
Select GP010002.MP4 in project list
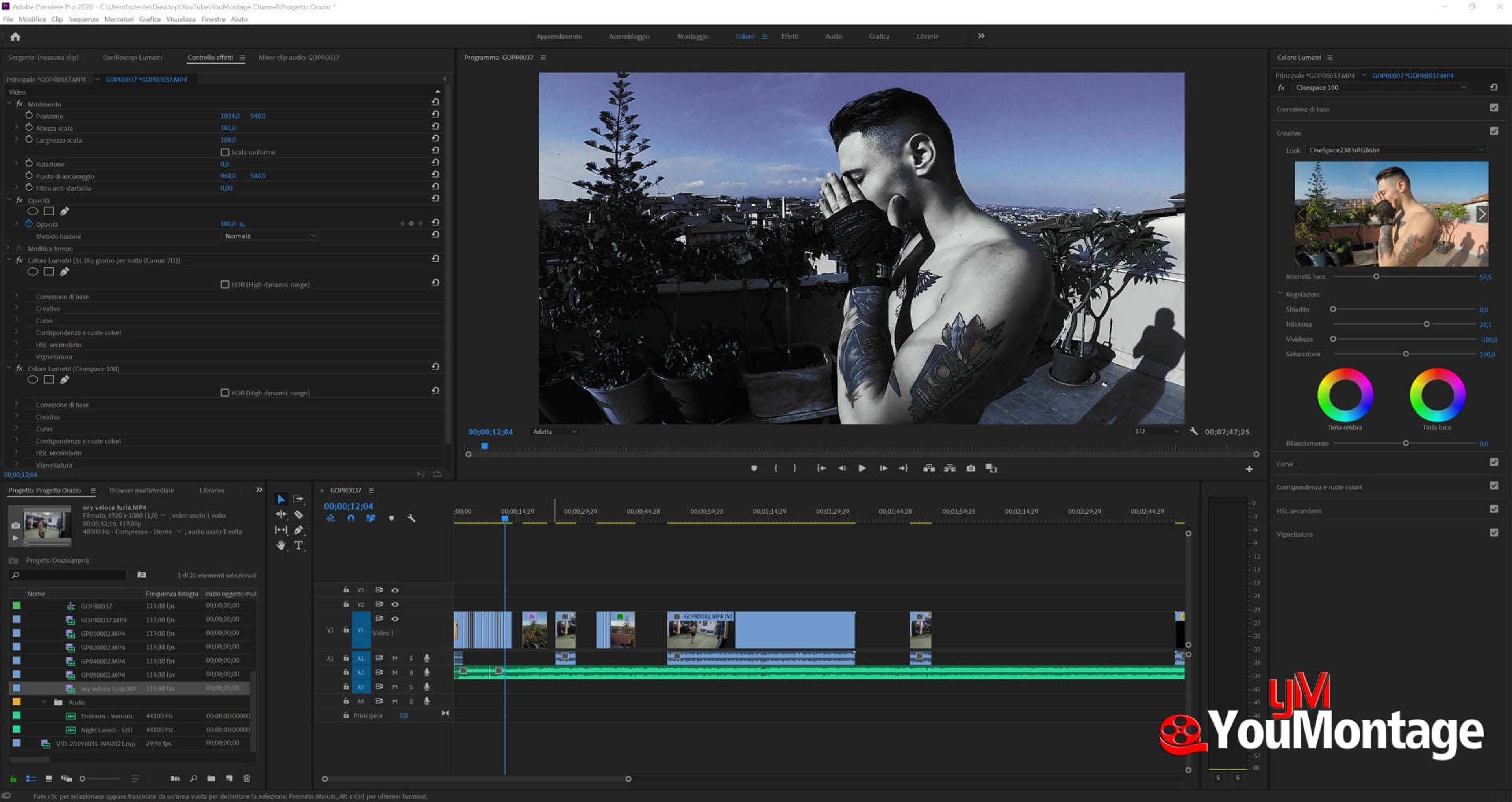tap(103, 633)
